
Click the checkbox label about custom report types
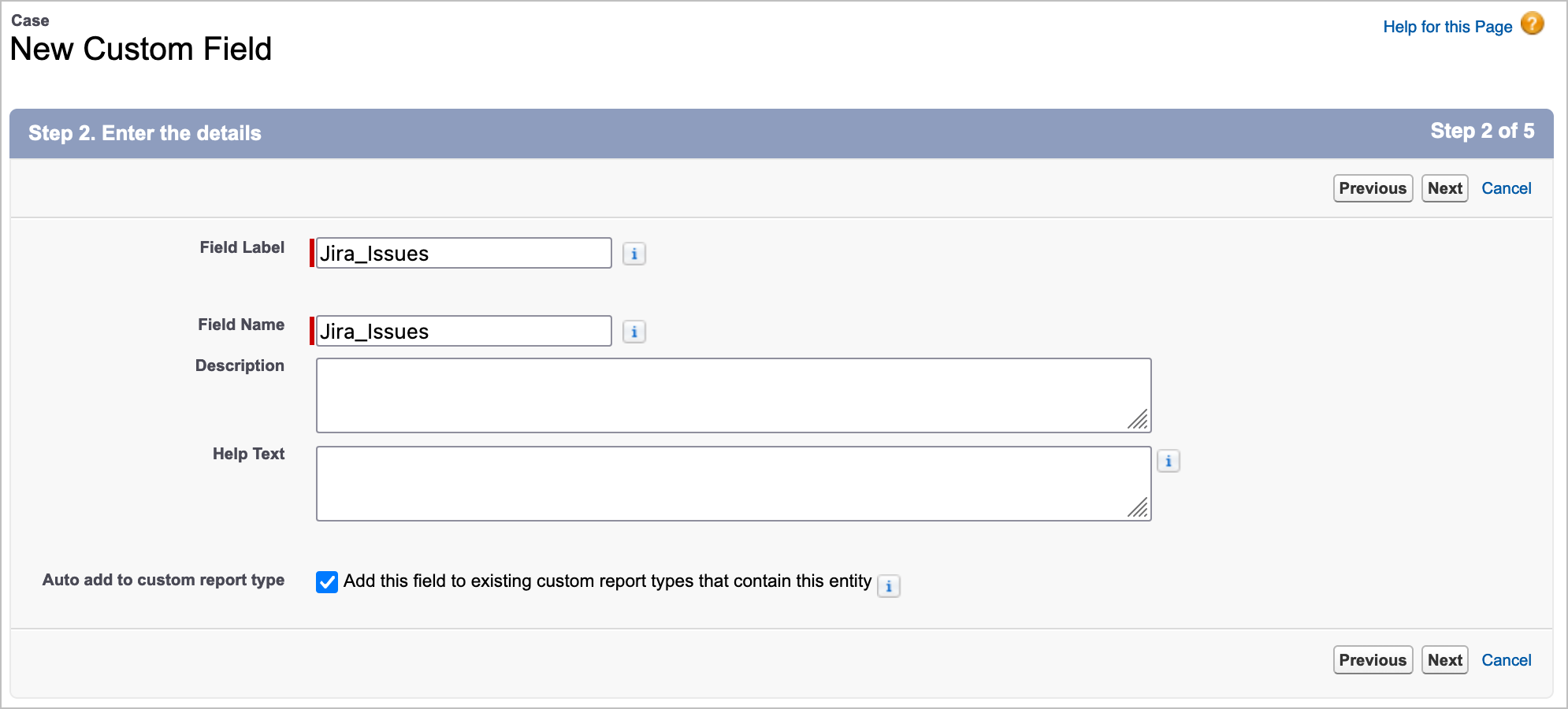[x=608, y=581]
